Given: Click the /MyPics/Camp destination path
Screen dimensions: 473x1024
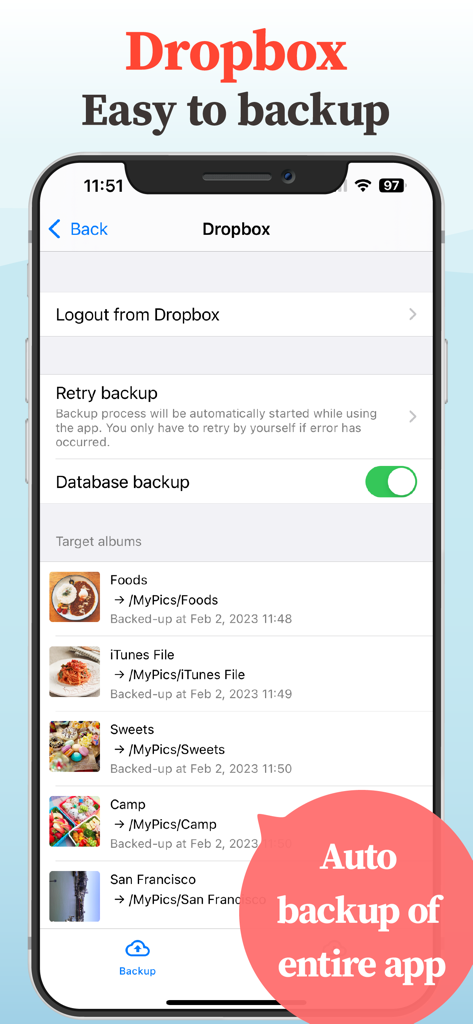Looking at the screenshot, I should tap(165, 824).
